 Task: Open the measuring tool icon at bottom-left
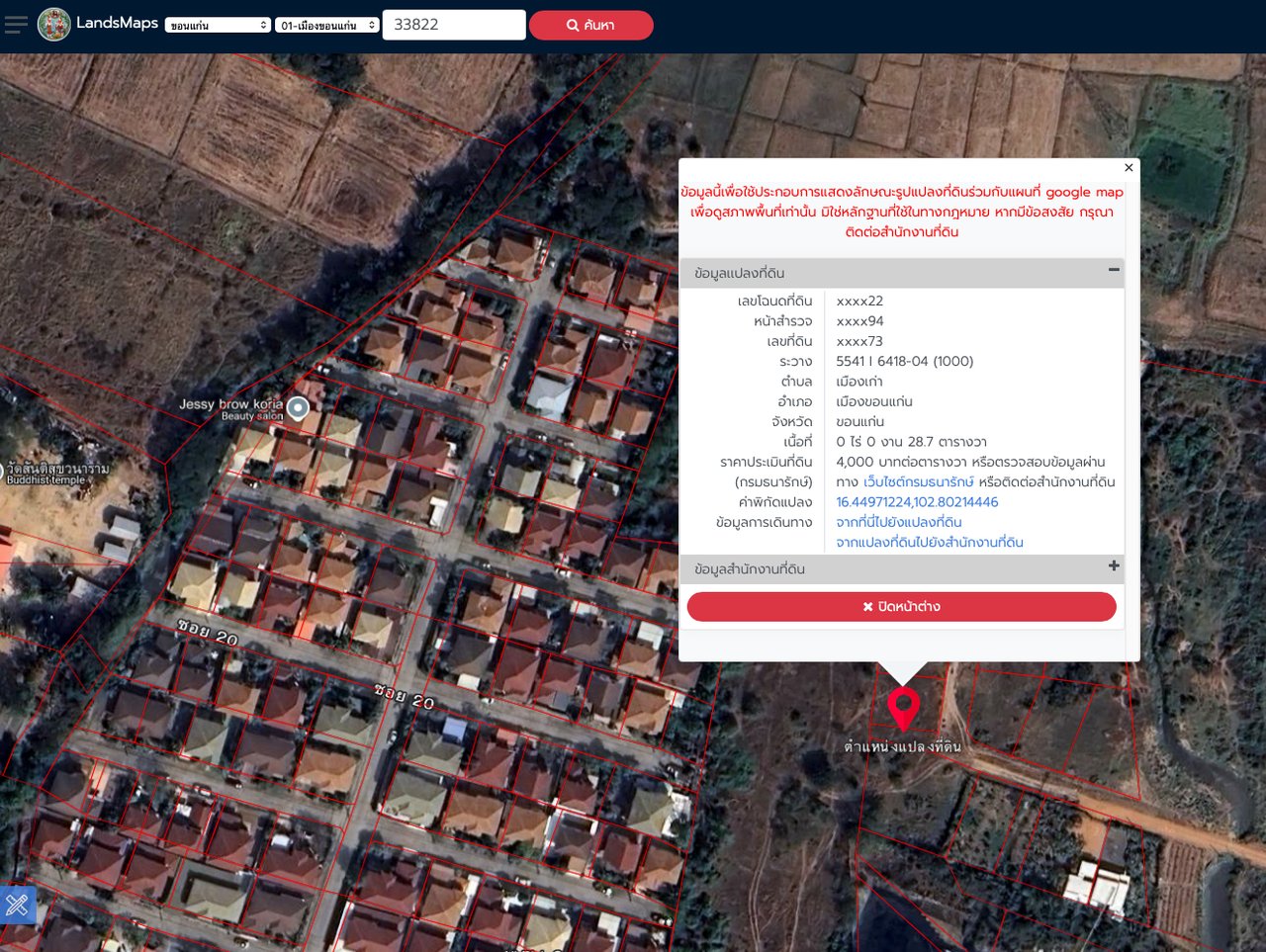[x=17, y=905]
